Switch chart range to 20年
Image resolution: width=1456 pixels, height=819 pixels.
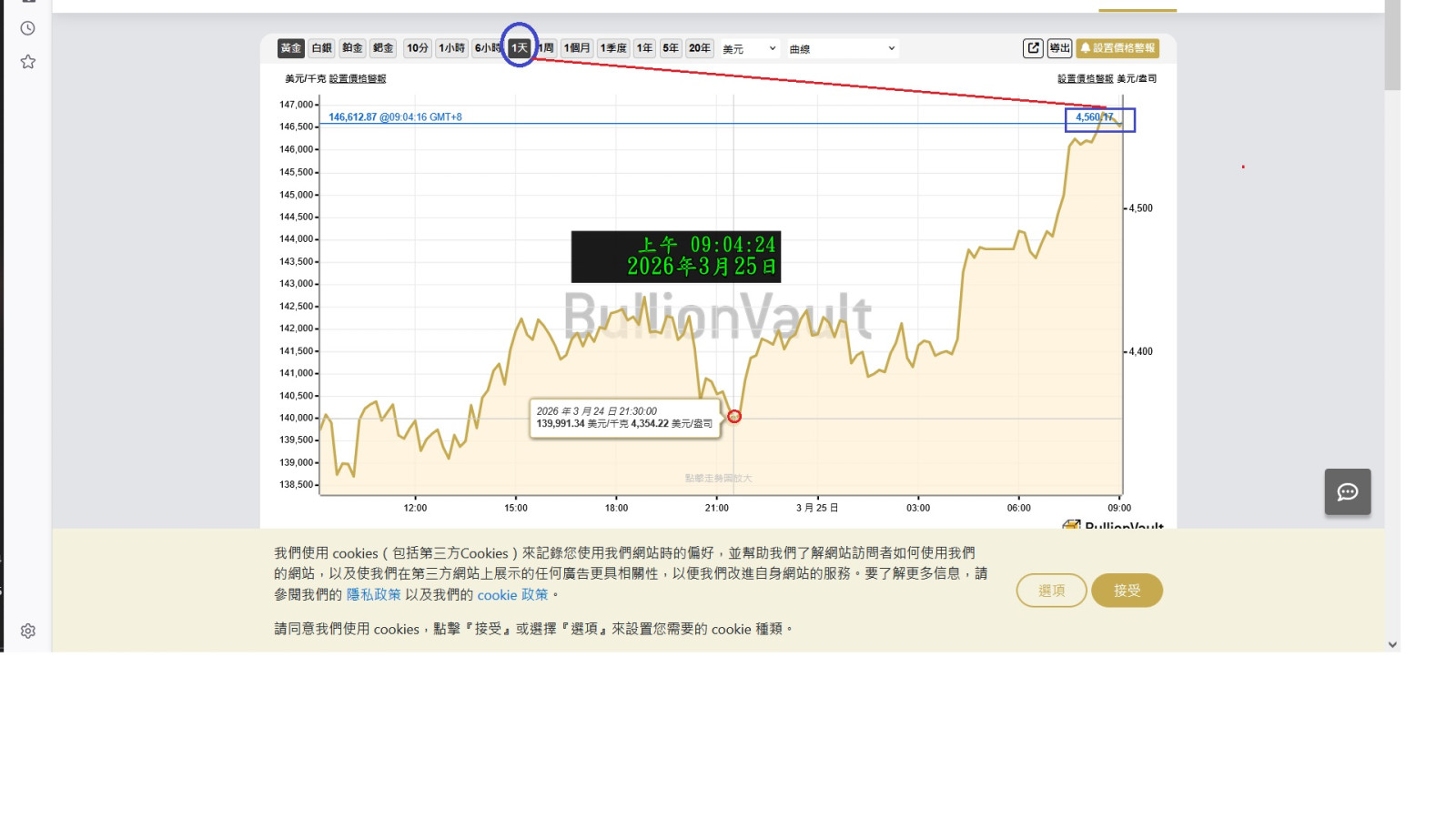[700, 48]
